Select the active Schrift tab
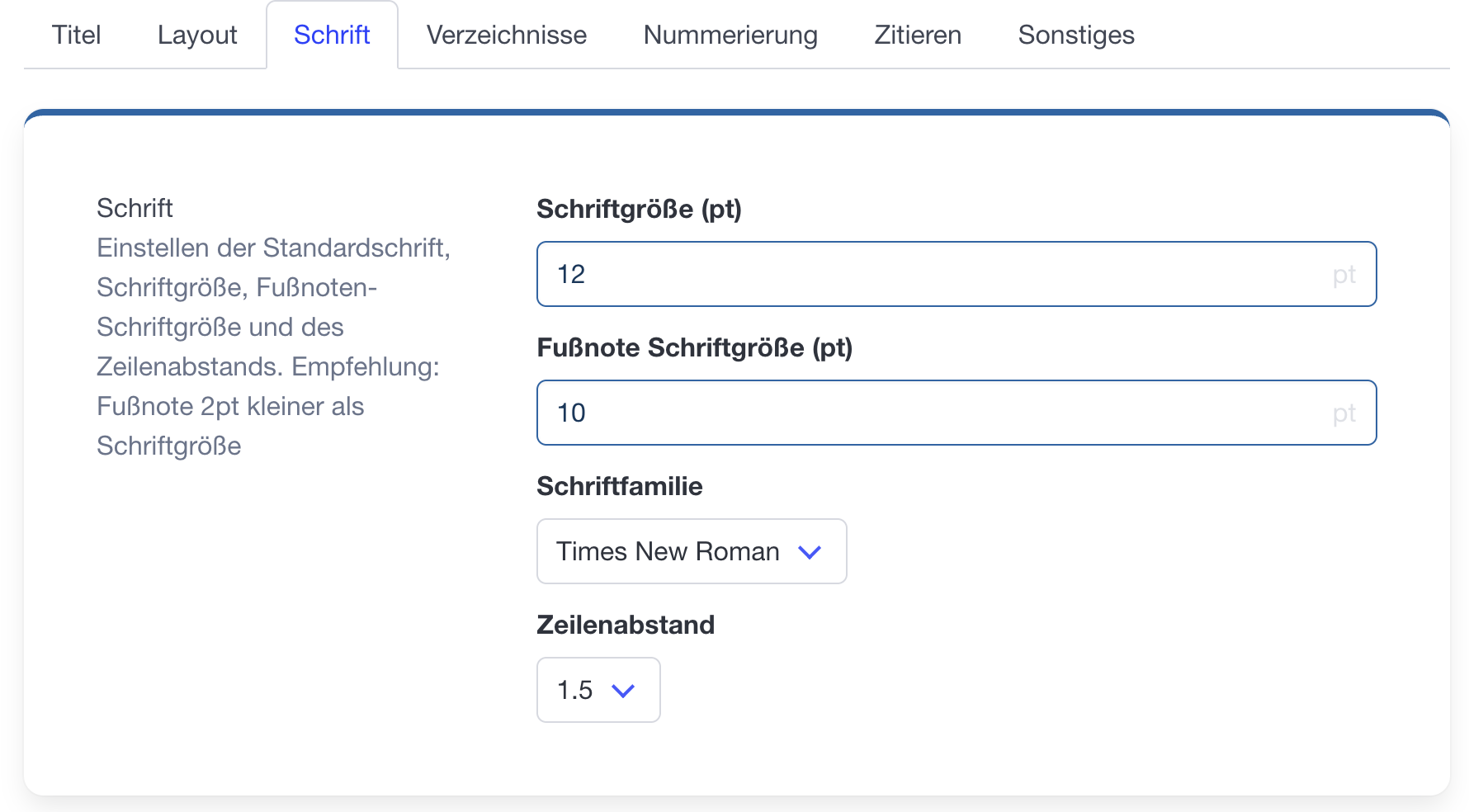 (332, 35)
